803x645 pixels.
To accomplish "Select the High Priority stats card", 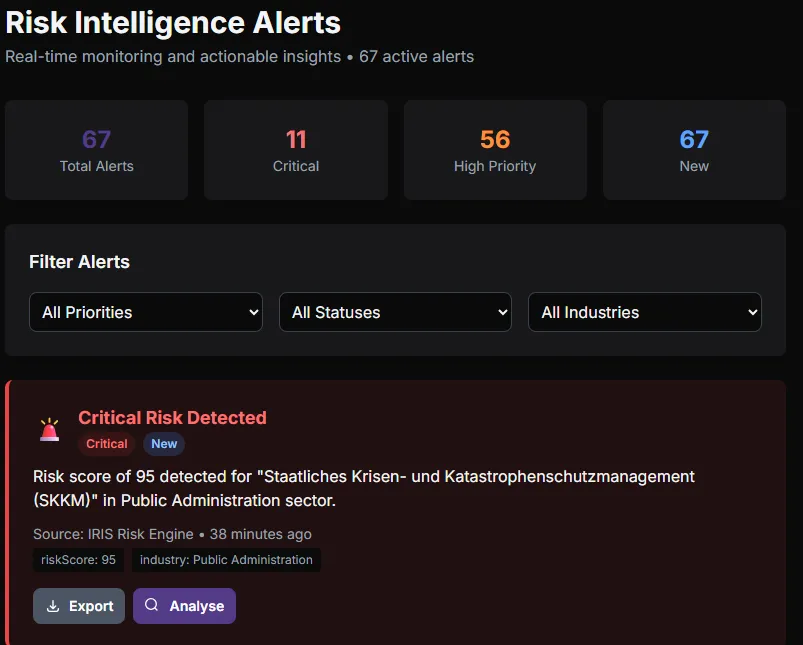I will pyautogui.click(x=494, y=149).
